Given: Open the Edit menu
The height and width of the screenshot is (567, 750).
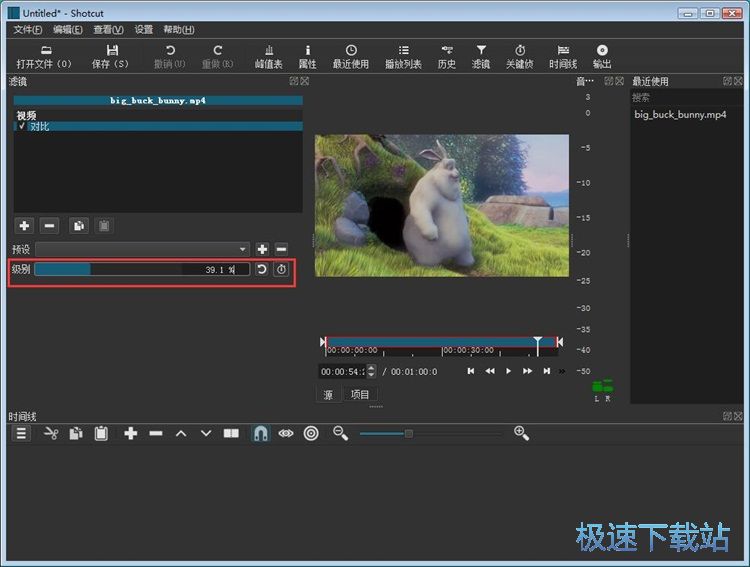Looking at the screenshot, I should (68, 30).
